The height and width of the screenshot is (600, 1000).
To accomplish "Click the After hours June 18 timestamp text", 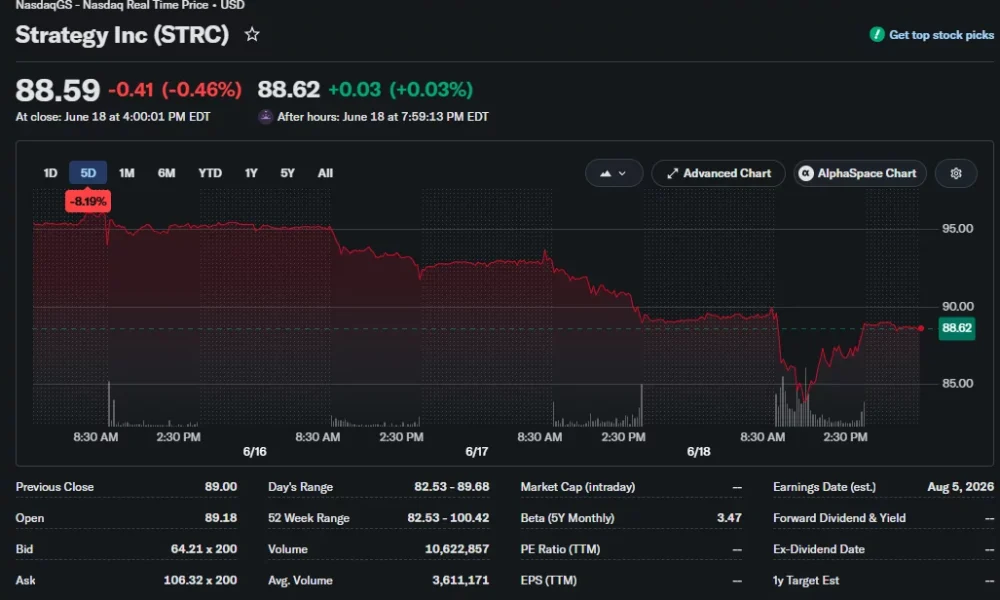I will pyautogui.click(x=383, y=117).
